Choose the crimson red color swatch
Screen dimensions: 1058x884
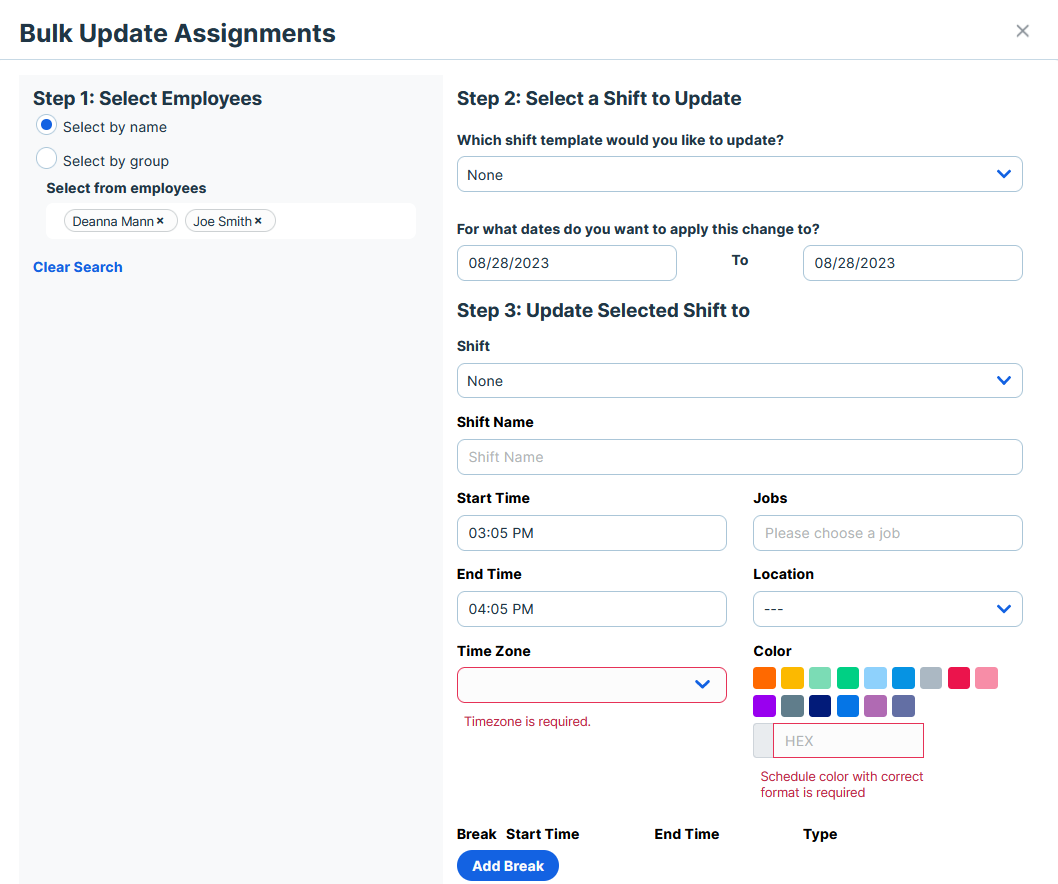pyautogui.click(x=959, y=679)
